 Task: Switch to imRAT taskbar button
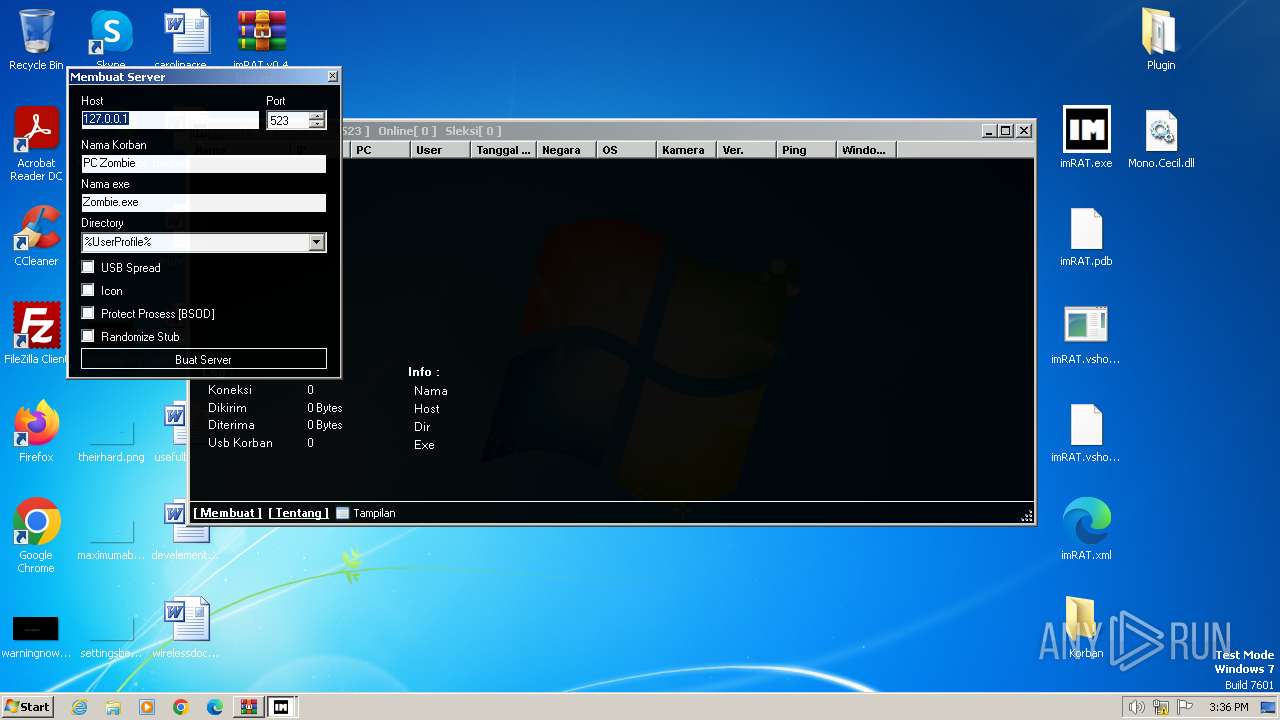coord(282,707)
